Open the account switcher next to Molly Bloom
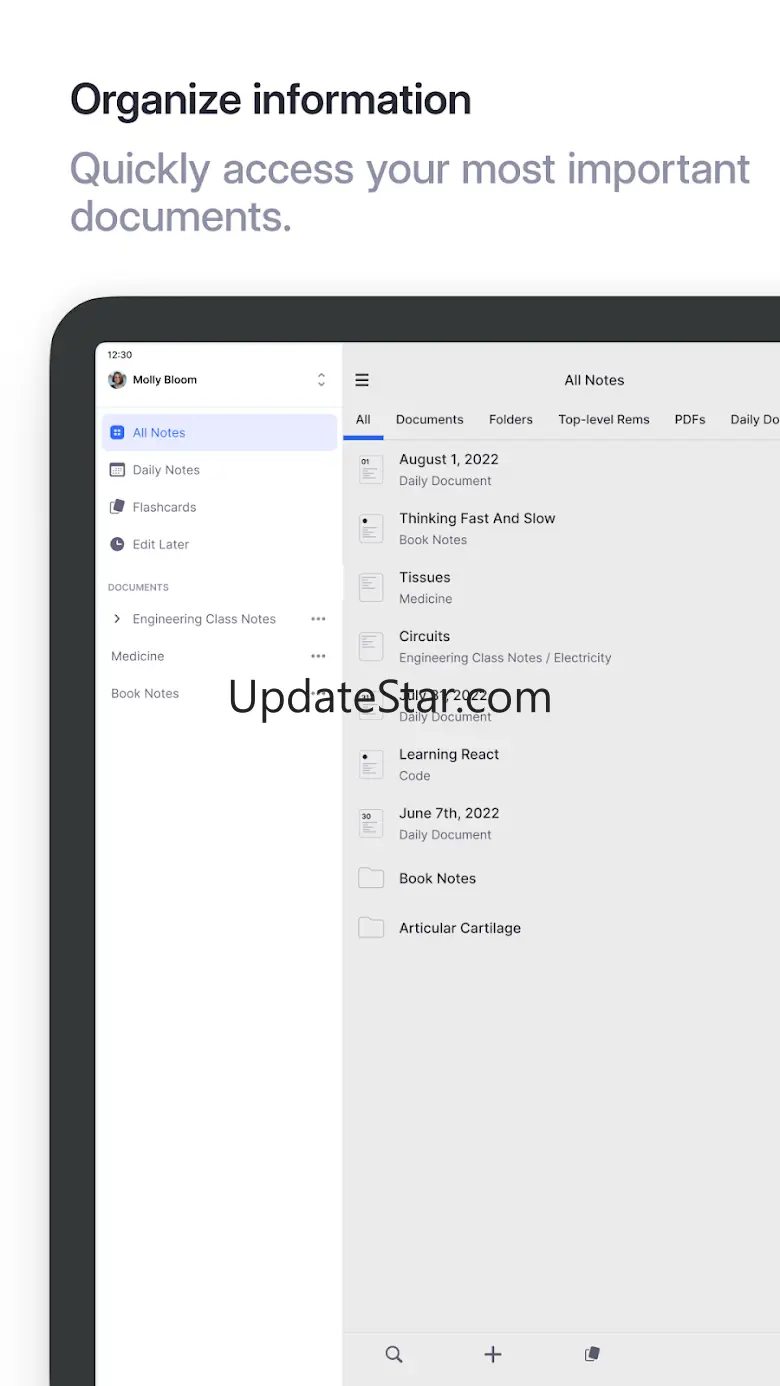This screenshot has height=1386, width=780. tap(321, 380)
